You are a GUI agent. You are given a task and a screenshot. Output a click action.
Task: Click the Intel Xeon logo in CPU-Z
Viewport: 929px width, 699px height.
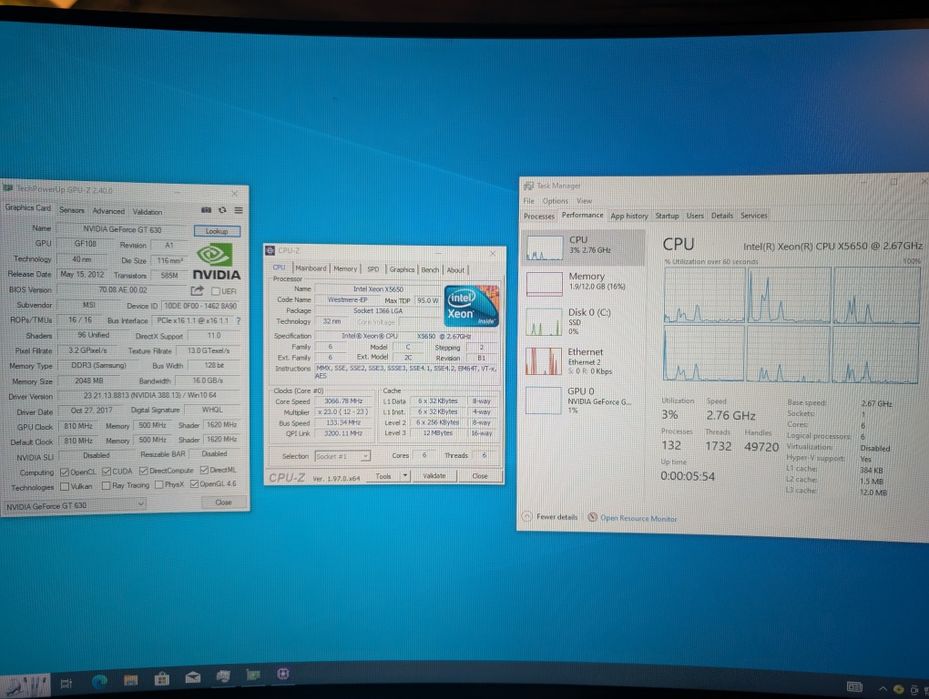[471, 306]
